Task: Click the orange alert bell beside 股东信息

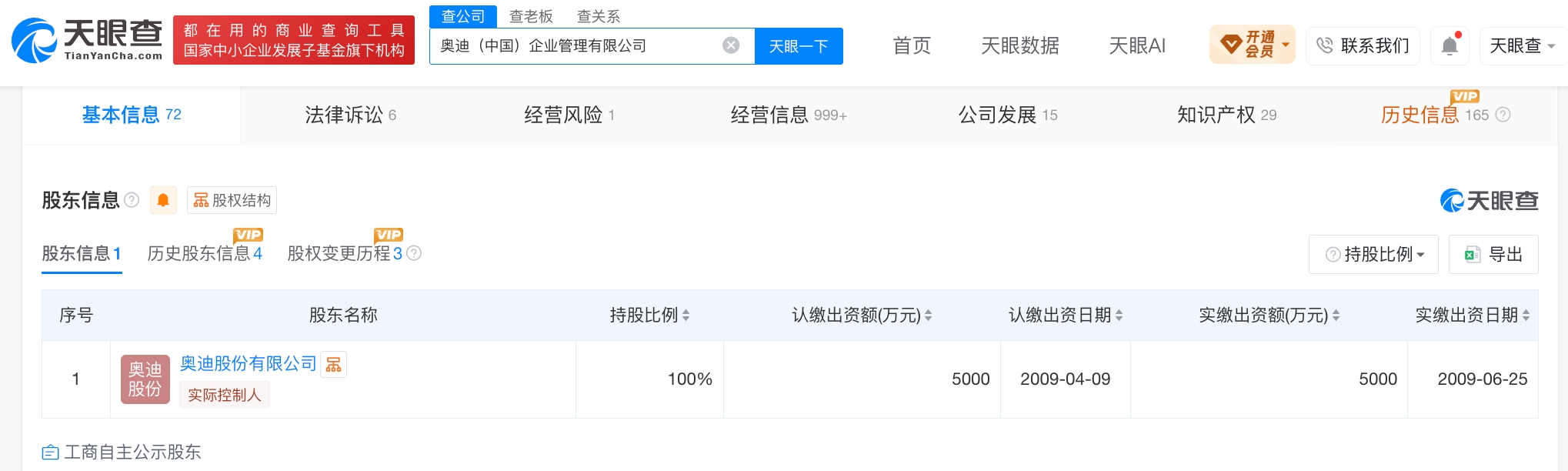Action: tap(163, 200)
